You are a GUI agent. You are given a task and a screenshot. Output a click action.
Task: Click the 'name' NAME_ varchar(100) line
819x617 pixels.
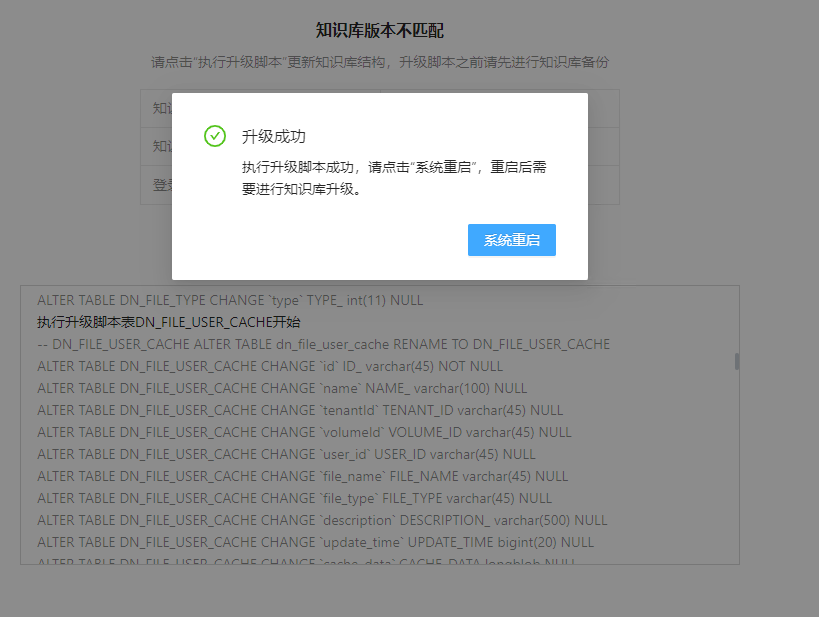(282, 388)
